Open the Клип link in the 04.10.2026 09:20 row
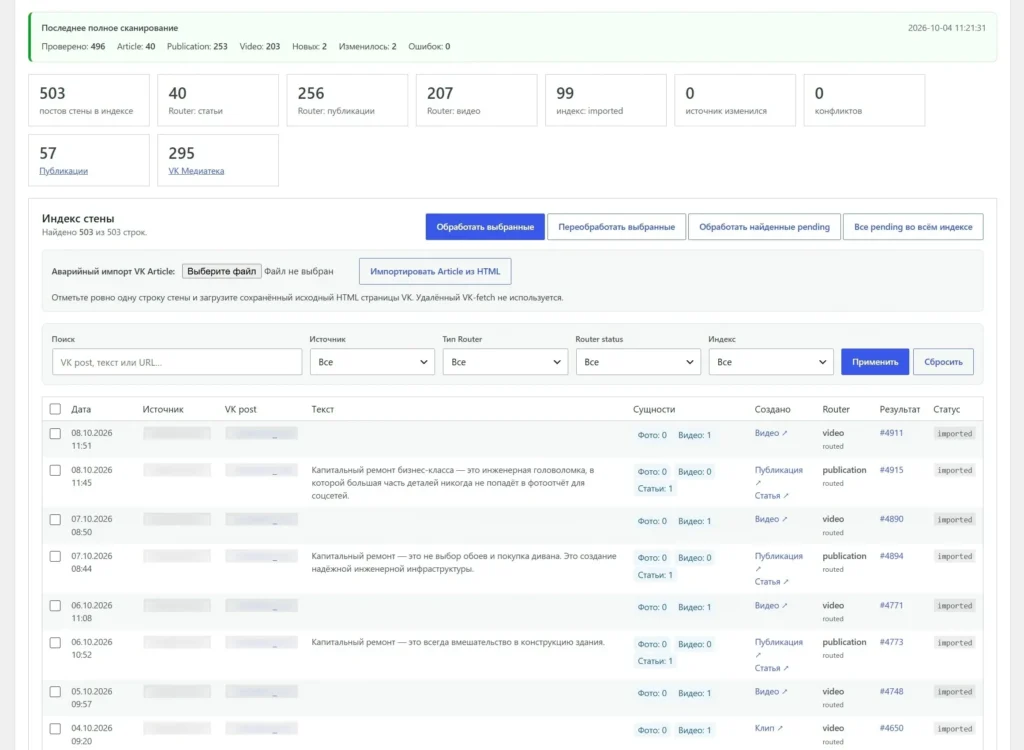The height and width of the screenshot is (750, 1024). point(769,728)
